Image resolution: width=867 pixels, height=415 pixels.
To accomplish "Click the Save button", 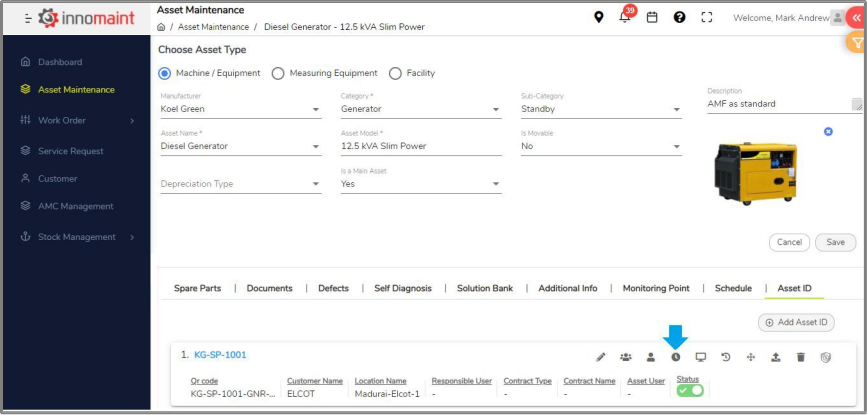I will point(835,242).
